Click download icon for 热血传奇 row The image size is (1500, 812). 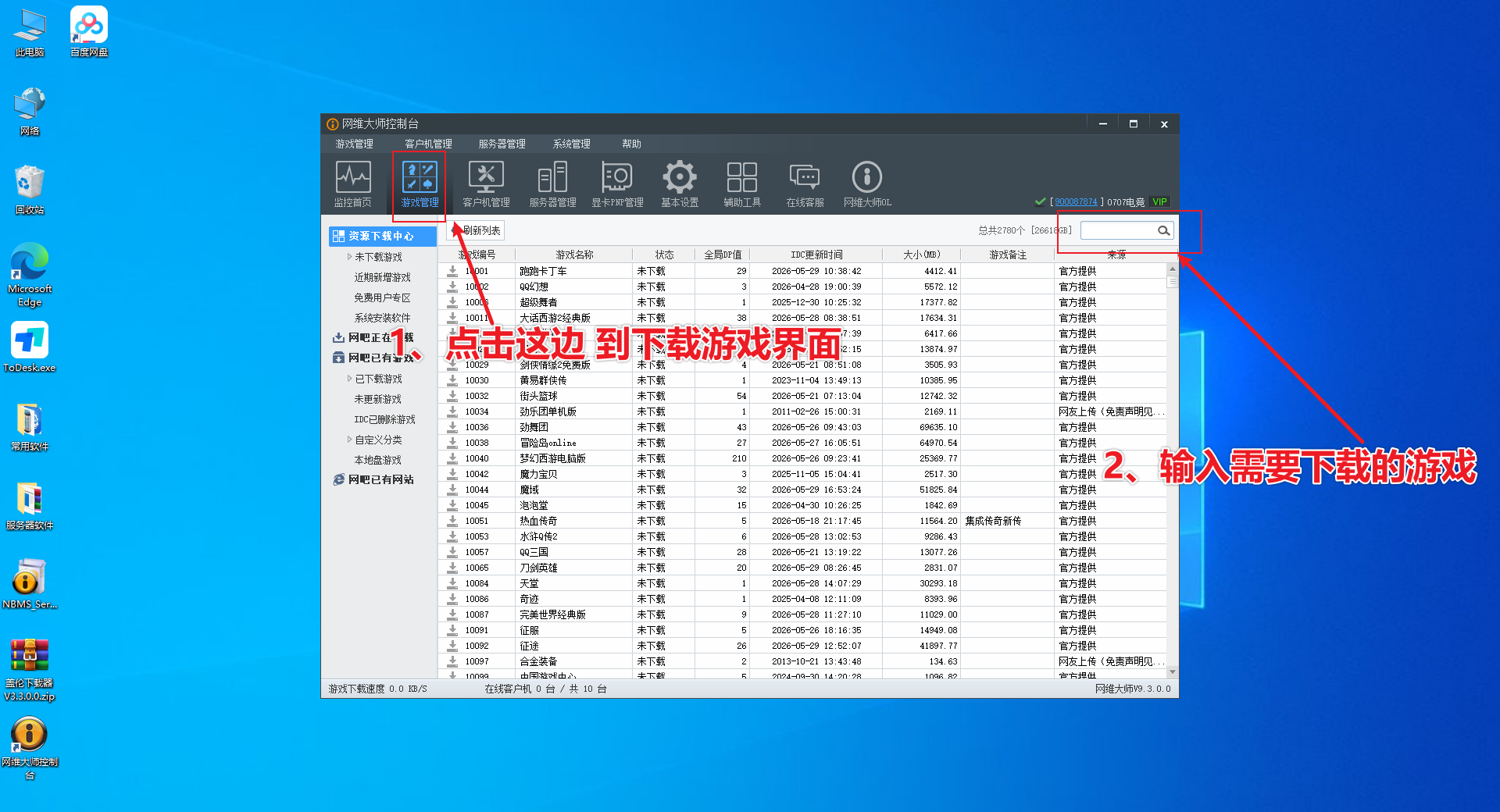click(x=452, y=521)
